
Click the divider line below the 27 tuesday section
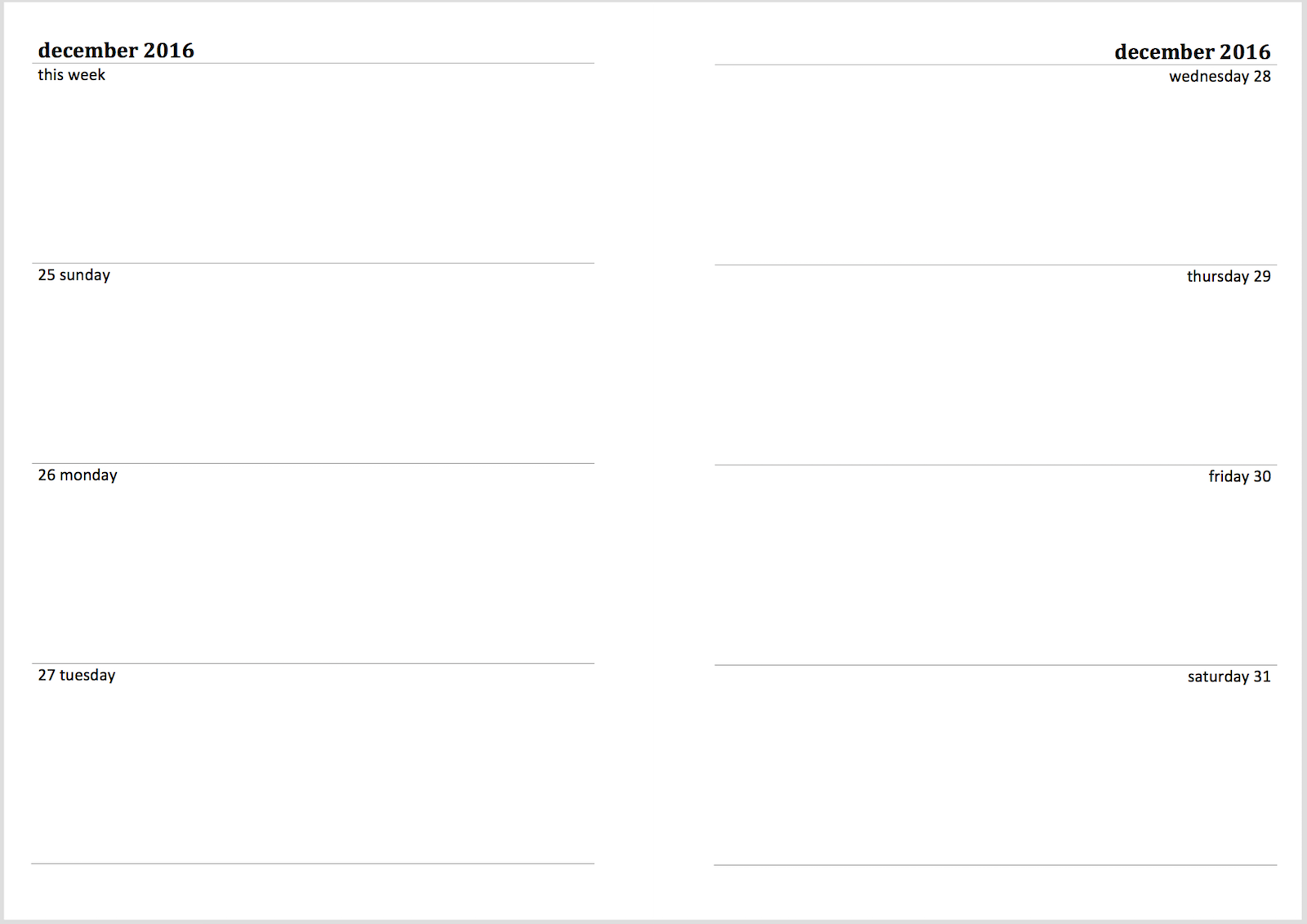tap(313, 864)
